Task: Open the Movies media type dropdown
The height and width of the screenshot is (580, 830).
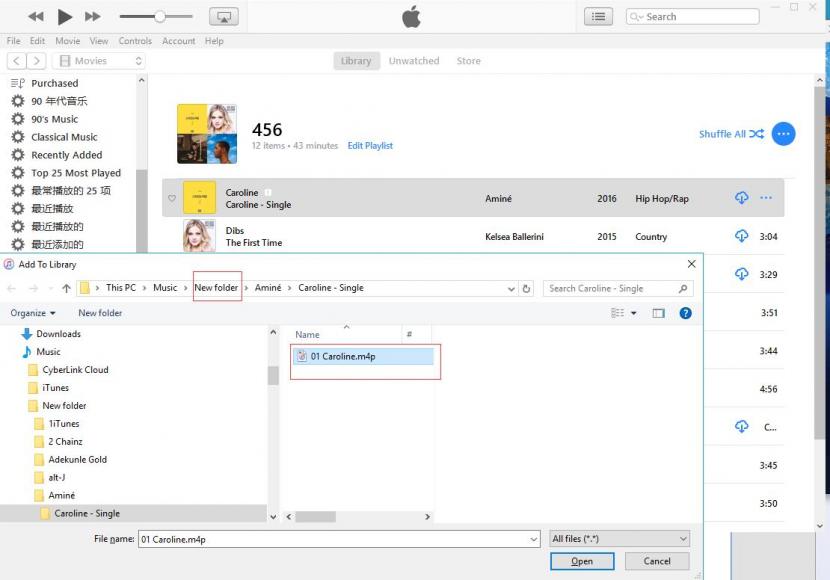Action: (99, 61)
